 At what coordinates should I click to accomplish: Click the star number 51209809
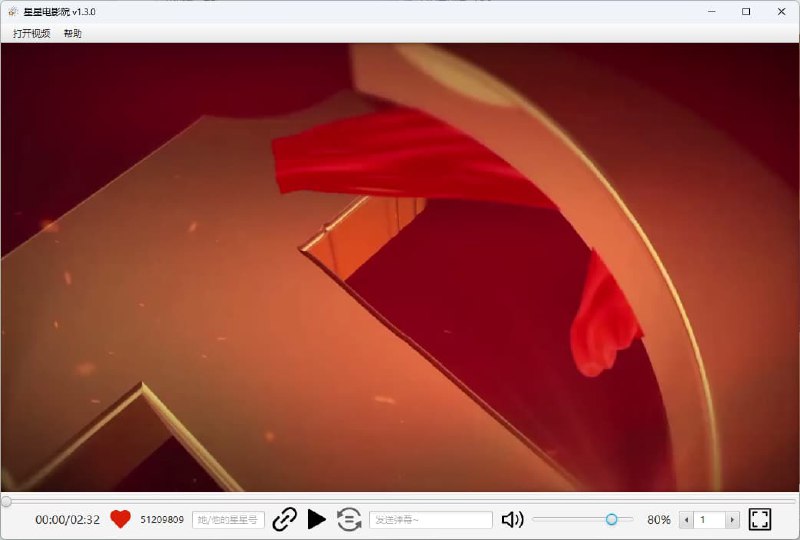(162, 520)
